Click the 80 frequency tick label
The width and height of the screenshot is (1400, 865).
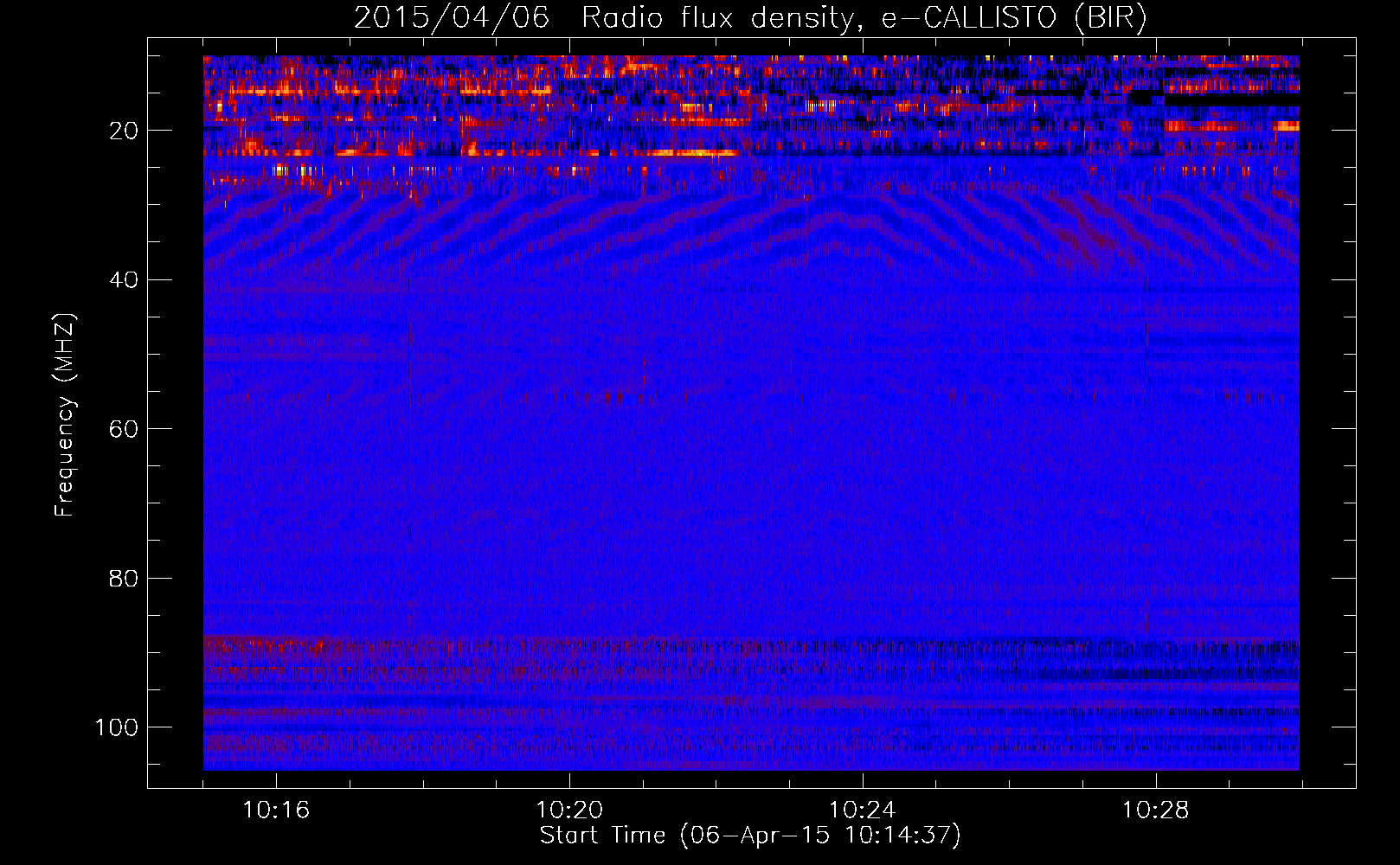tap(124, 579)
